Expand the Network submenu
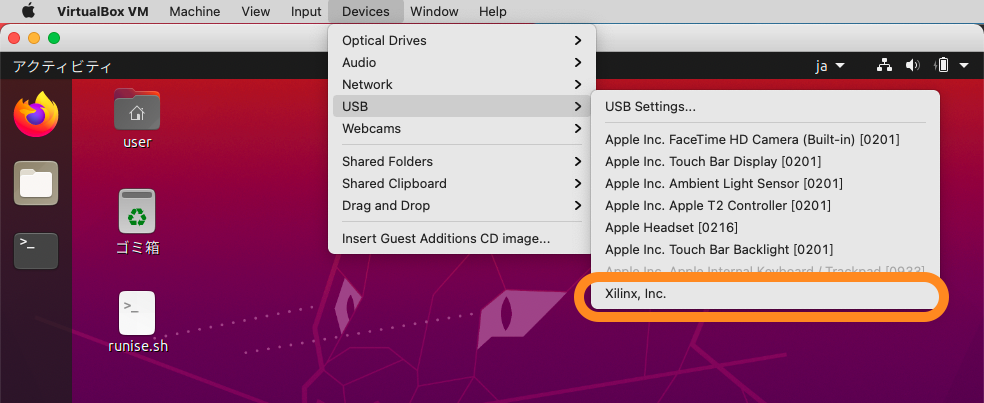 point(461,85)
